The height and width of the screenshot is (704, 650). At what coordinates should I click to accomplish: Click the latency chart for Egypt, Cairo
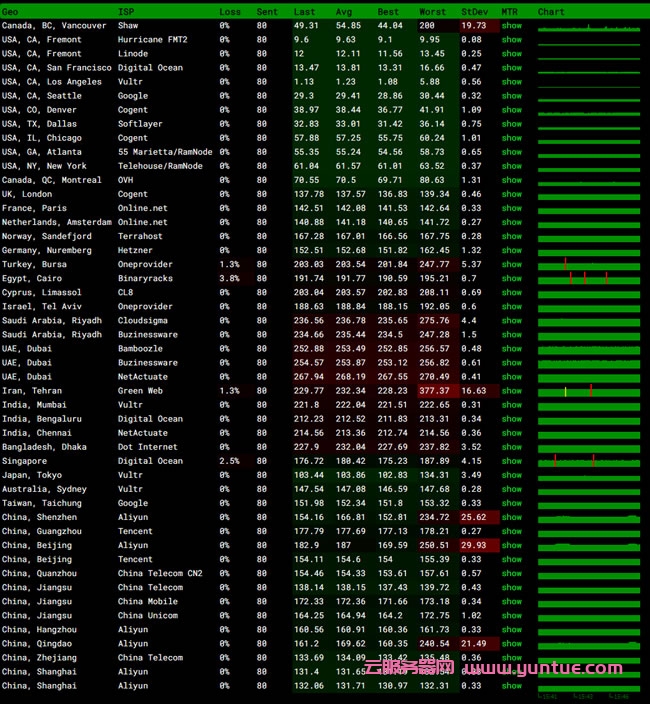coord(587,278)
